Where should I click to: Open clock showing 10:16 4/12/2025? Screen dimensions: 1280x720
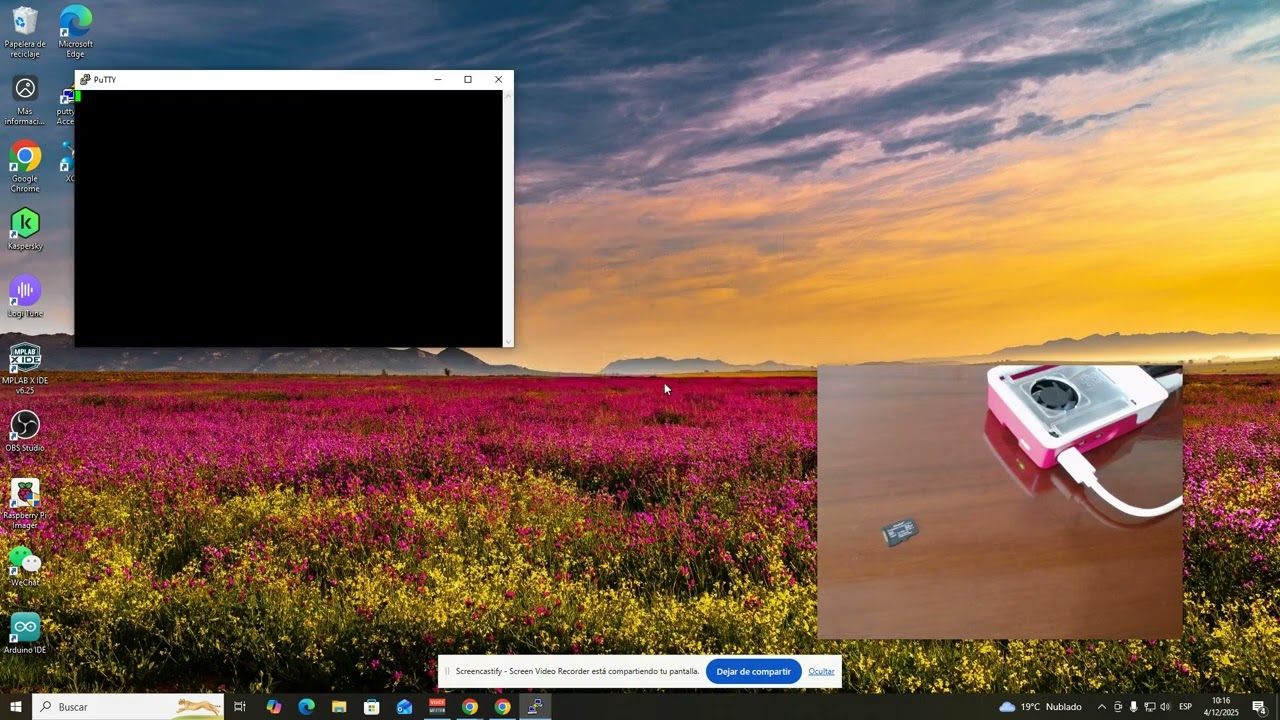(1220, 707)
